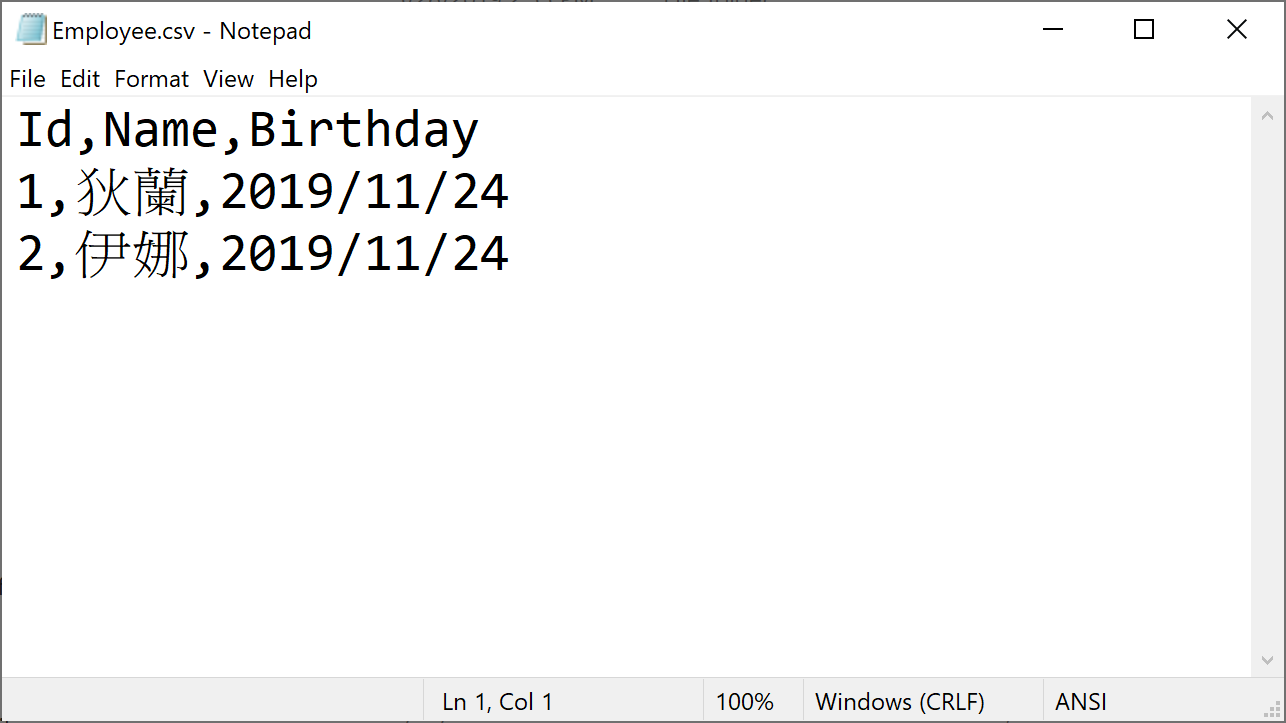Click the Notepad app icon in title bar
The height and width of the screenshot is (723, 1286).
point(31,30)
